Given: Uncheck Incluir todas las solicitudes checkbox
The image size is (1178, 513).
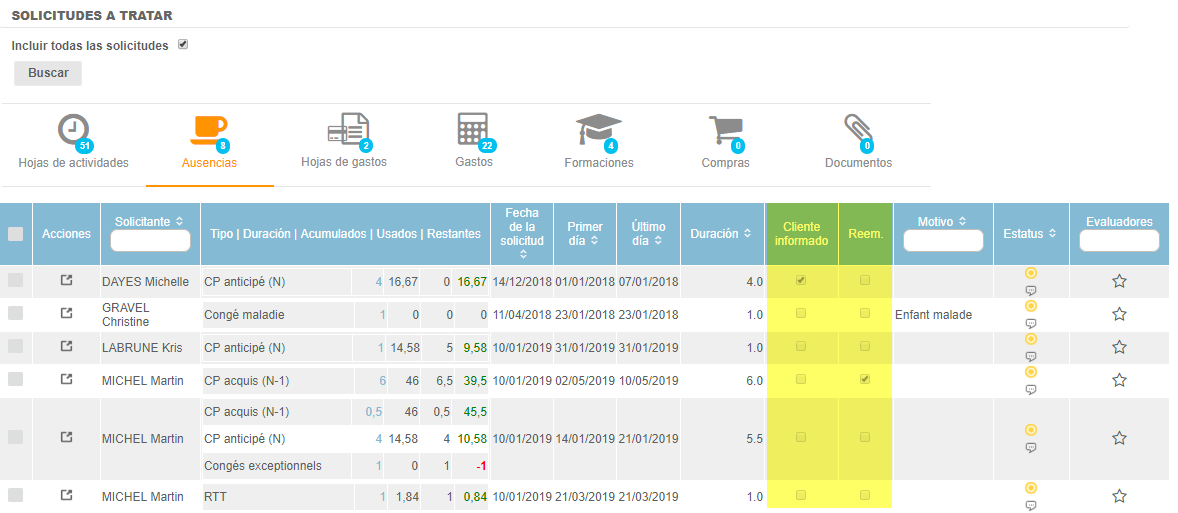Looking at the screenshot, I should (x=182, y=45).
